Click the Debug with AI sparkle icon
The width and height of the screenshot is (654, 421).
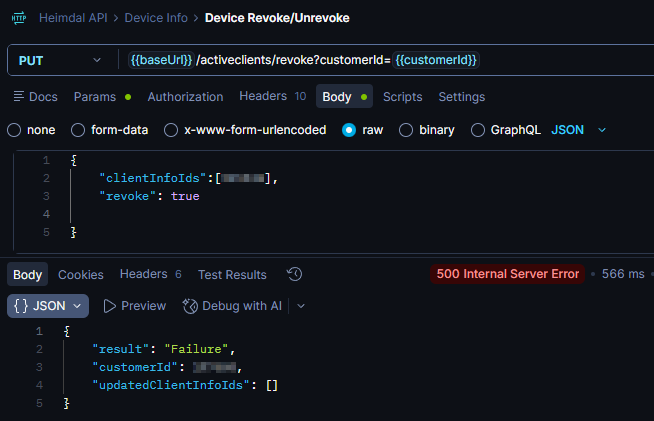(x=190, y=306)
